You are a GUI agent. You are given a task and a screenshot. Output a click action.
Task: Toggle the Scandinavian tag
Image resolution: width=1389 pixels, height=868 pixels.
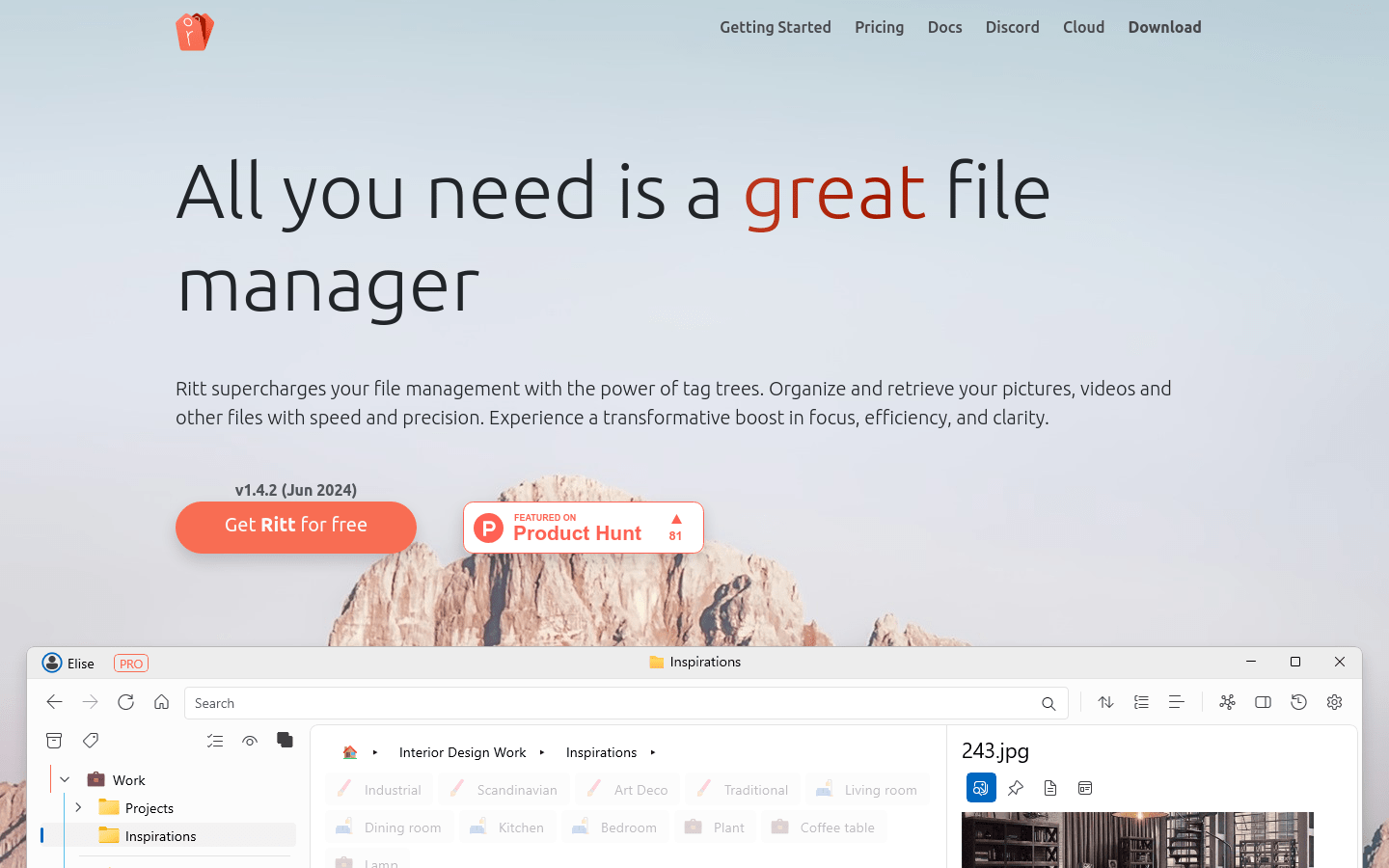[x=504, y=789]
